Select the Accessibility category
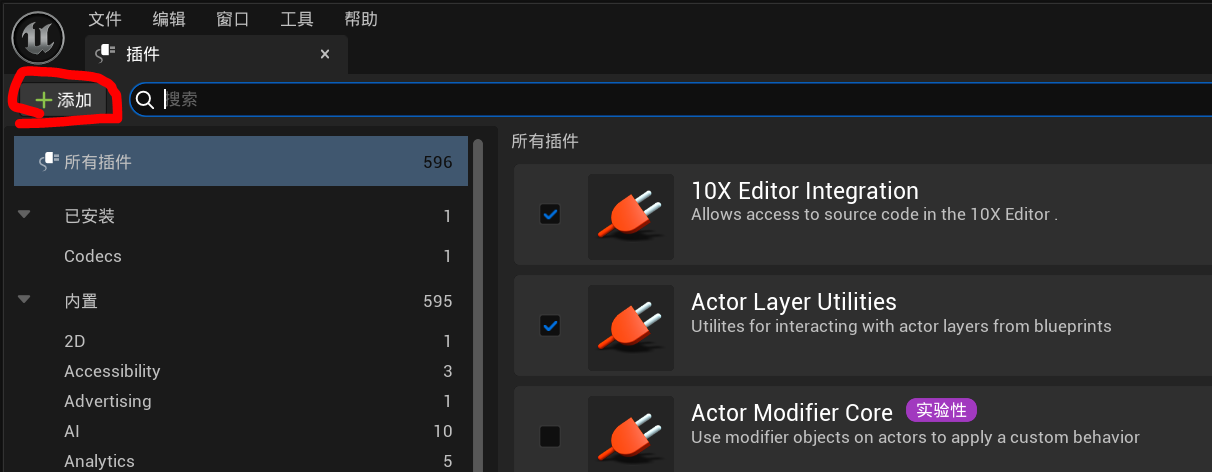 [x=241, y=371]
